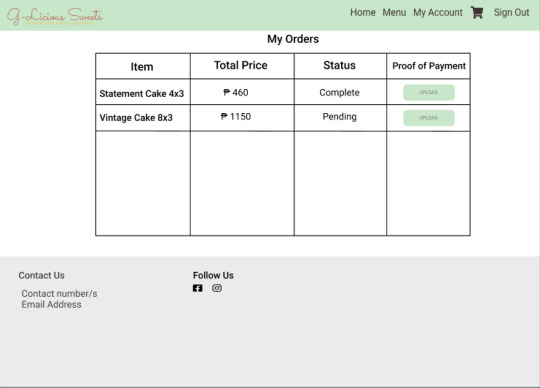Click the My Orders heading
Image resolution: width=540 pixels, height=388 pixels.
(x=293, y=39)
